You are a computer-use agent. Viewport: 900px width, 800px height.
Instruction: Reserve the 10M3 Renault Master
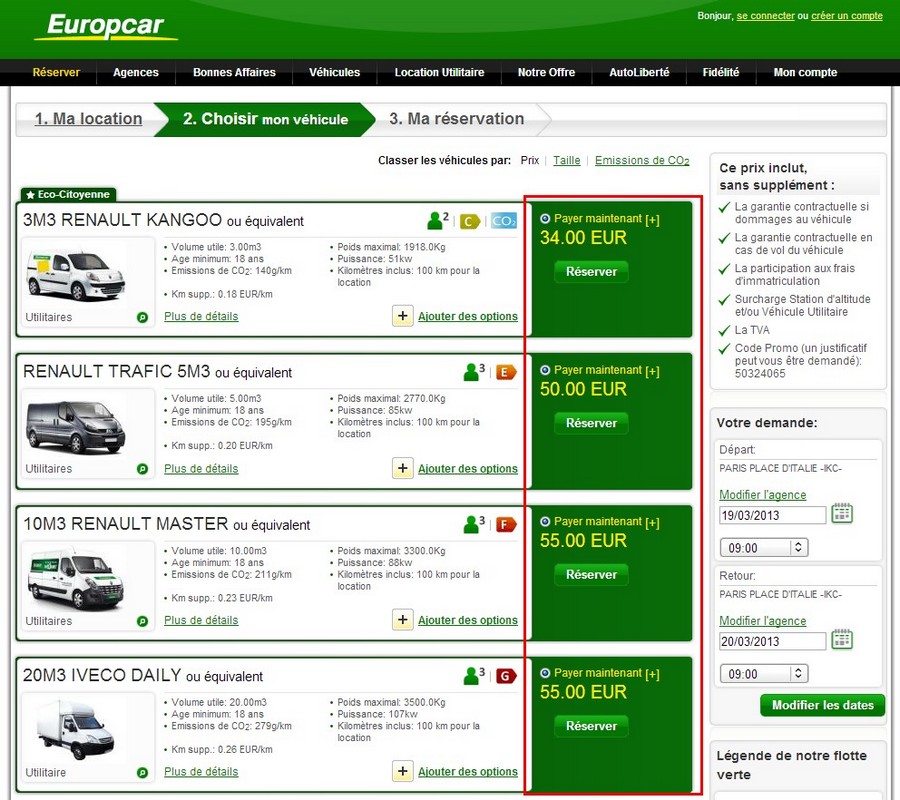point(591,574)
